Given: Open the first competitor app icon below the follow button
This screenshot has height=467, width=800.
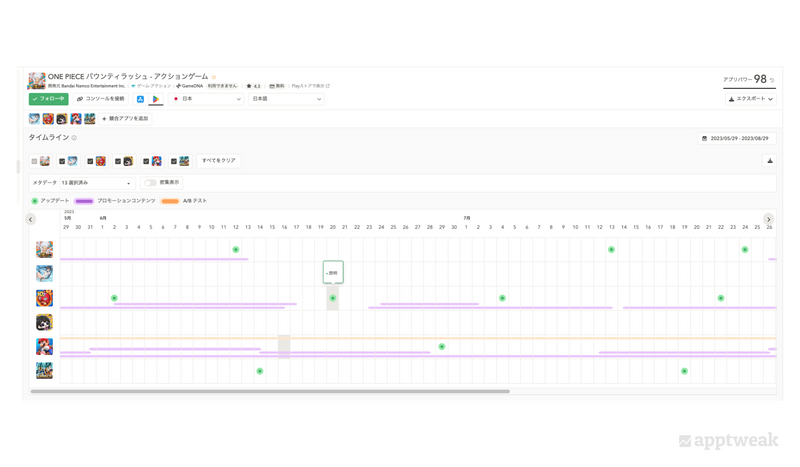Looking at the screenshot, I should [x=34, y=118].
